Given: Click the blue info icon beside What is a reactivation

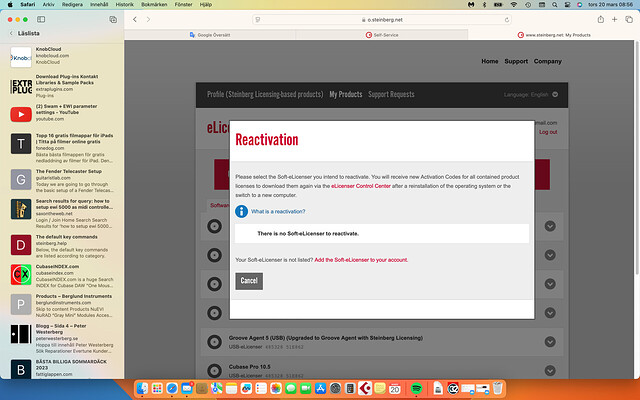Looking at the screenshot, I should [241, 211].
